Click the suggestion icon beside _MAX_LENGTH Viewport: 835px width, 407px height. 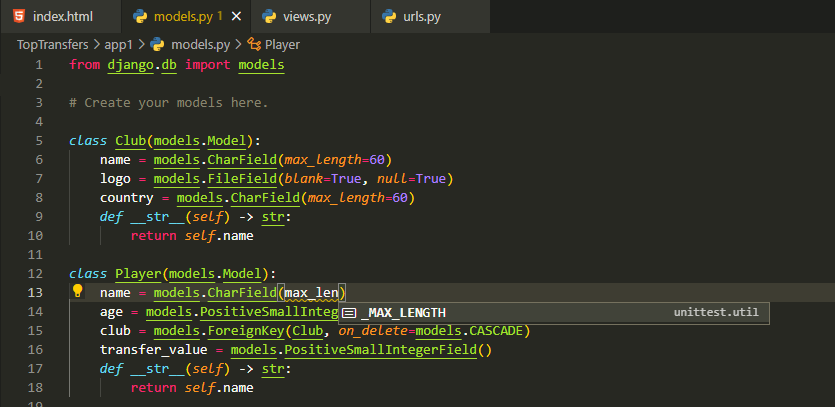click(349, 313)
